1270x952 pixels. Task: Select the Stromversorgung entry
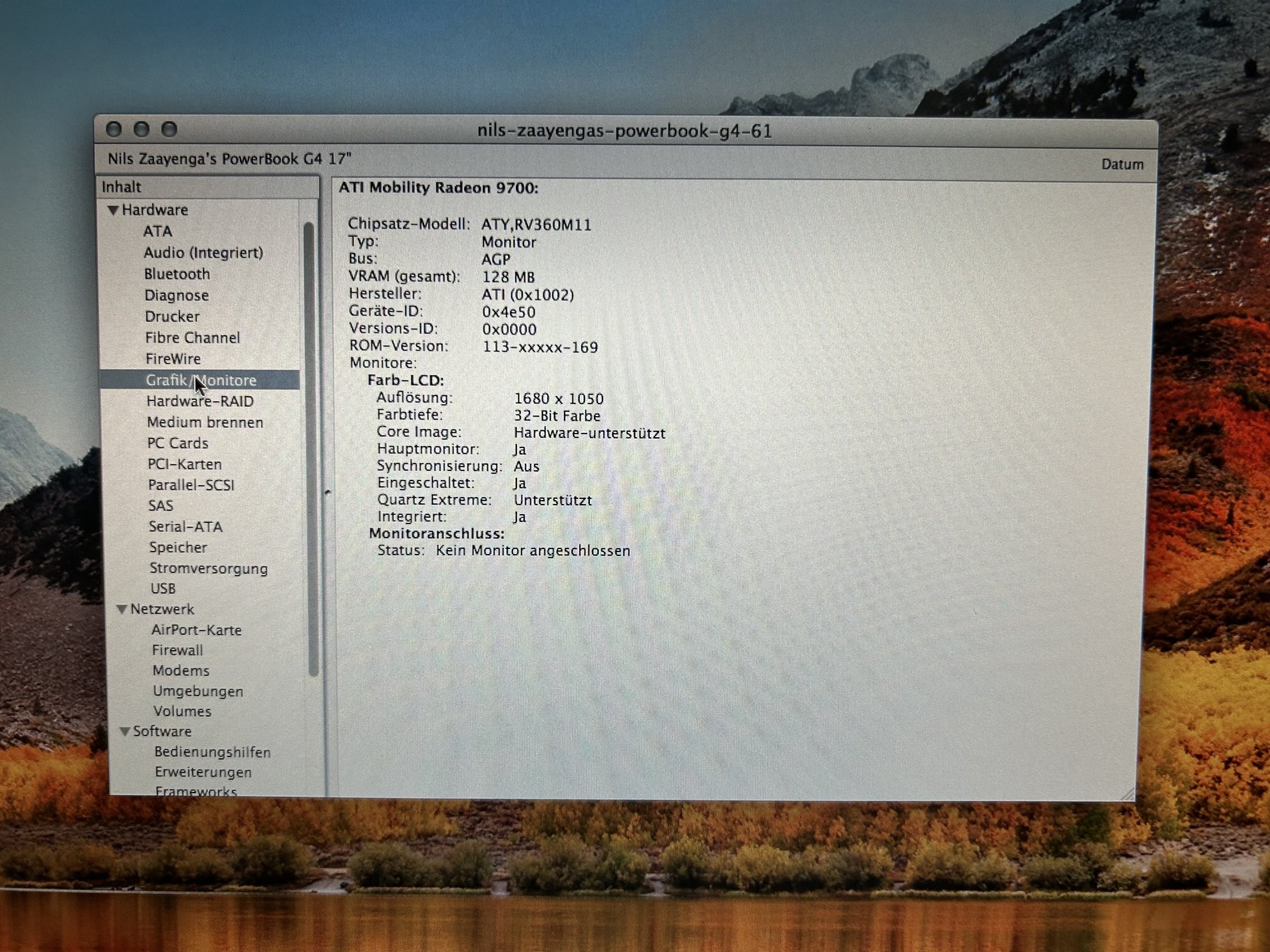[x=208, y=569]
